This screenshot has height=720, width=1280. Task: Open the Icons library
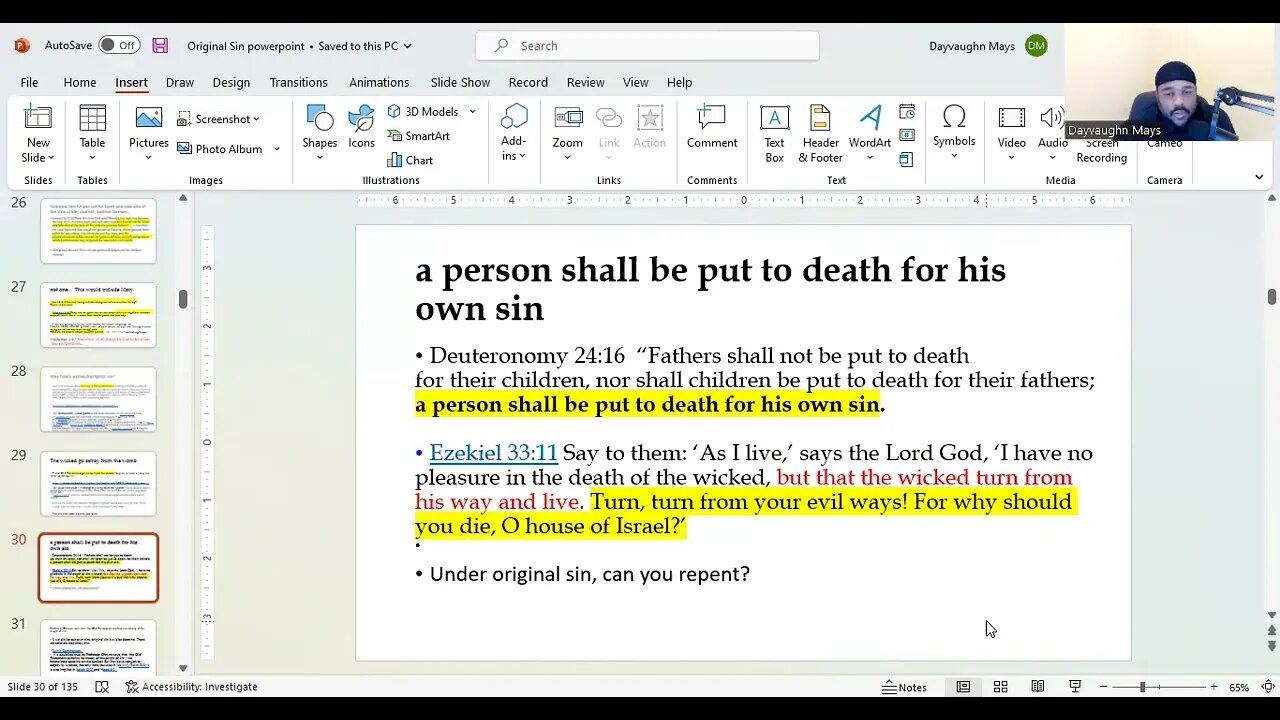coord(361,129)
